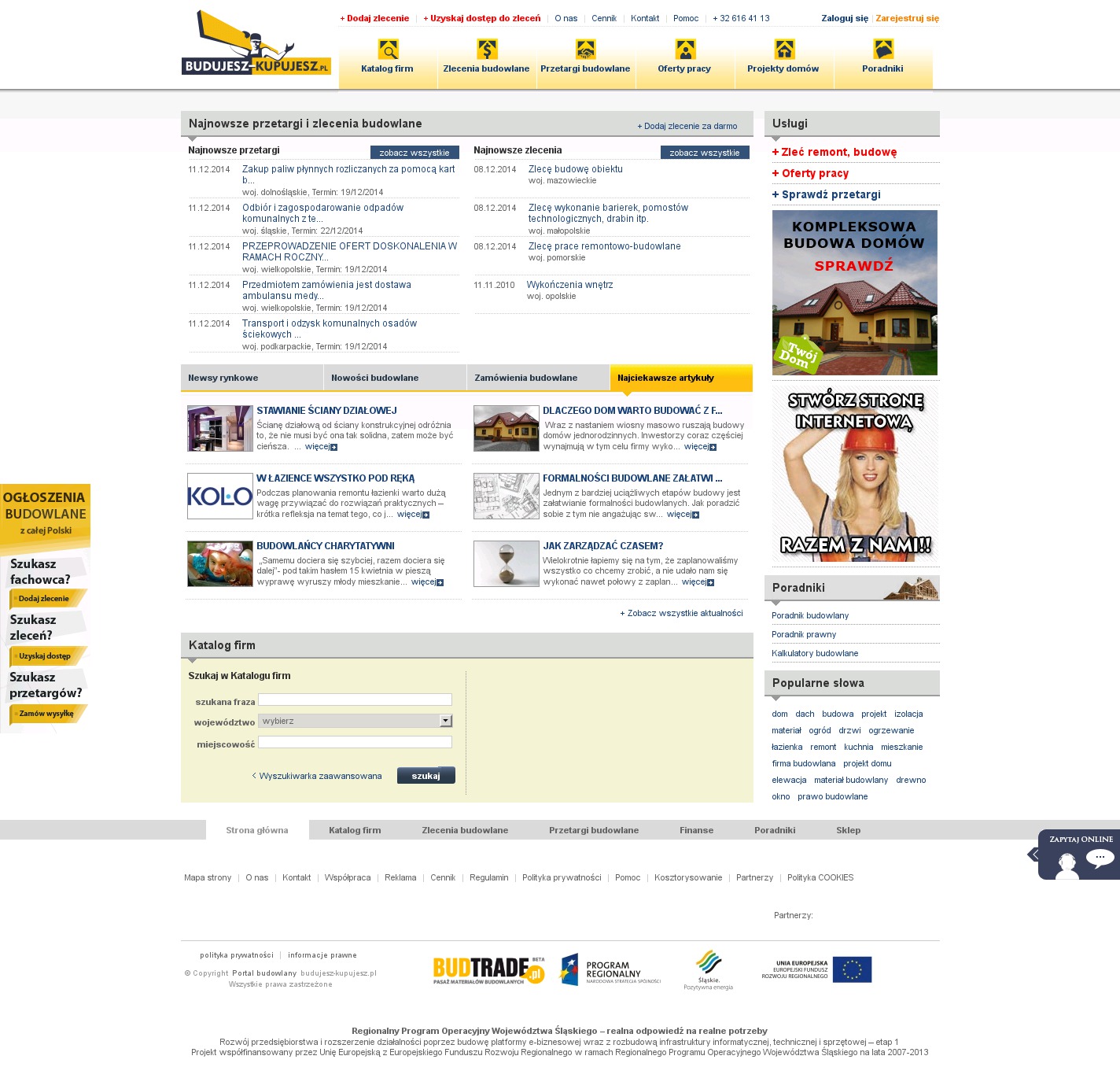Open the Poradniki book icon

[883, 50]
